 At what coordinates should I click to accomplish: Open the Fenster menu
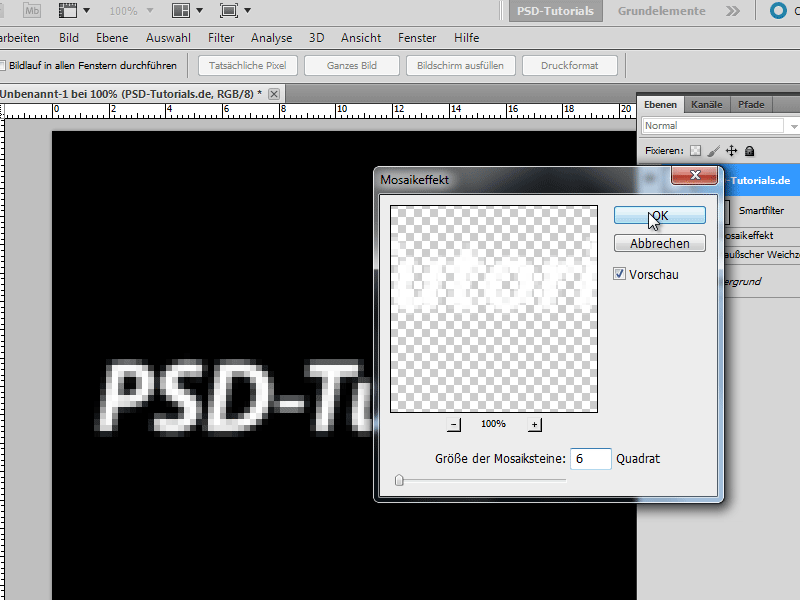(x=417, y=38)
